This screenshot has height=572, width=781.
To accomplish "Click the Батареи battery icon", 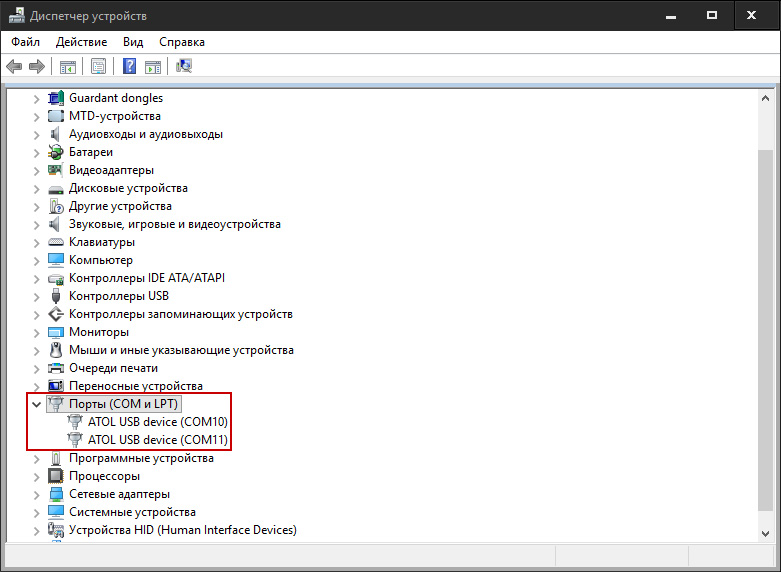I will [56, 152].
